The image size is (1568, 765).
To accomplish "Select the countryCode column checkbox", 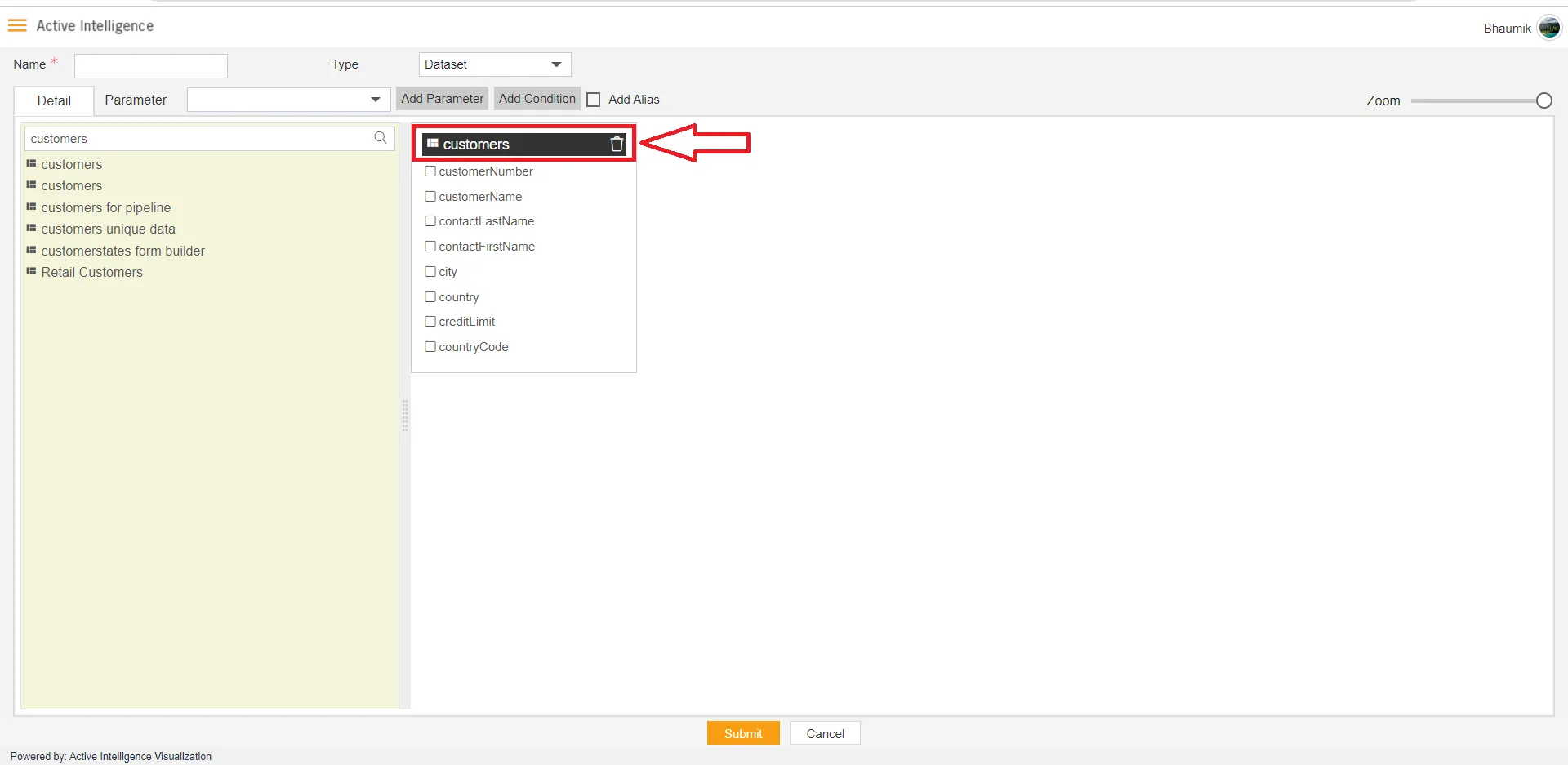I will (x=430, y=347).
